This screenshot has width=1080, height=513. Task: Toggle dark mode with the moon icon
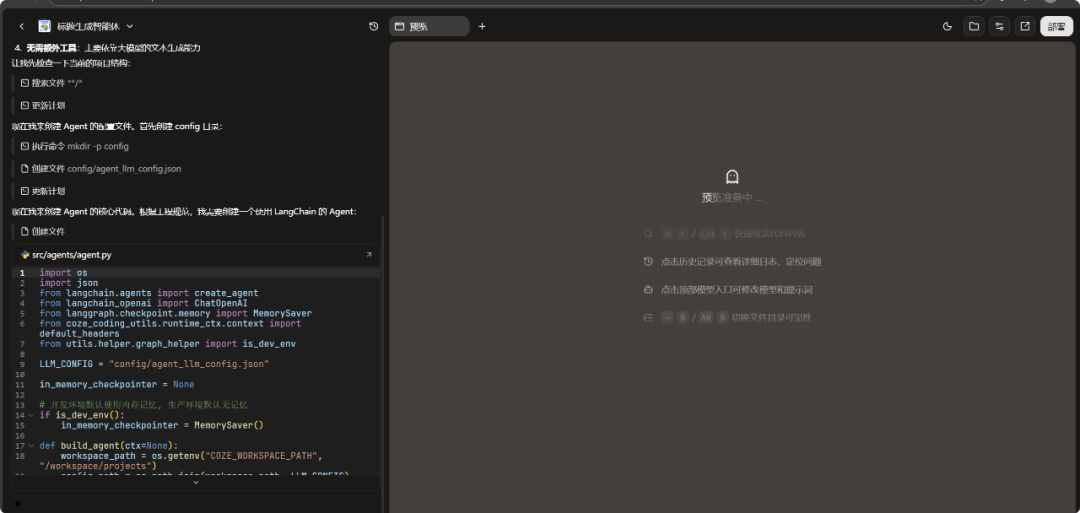pyautogui.click(x=947, y=26)
